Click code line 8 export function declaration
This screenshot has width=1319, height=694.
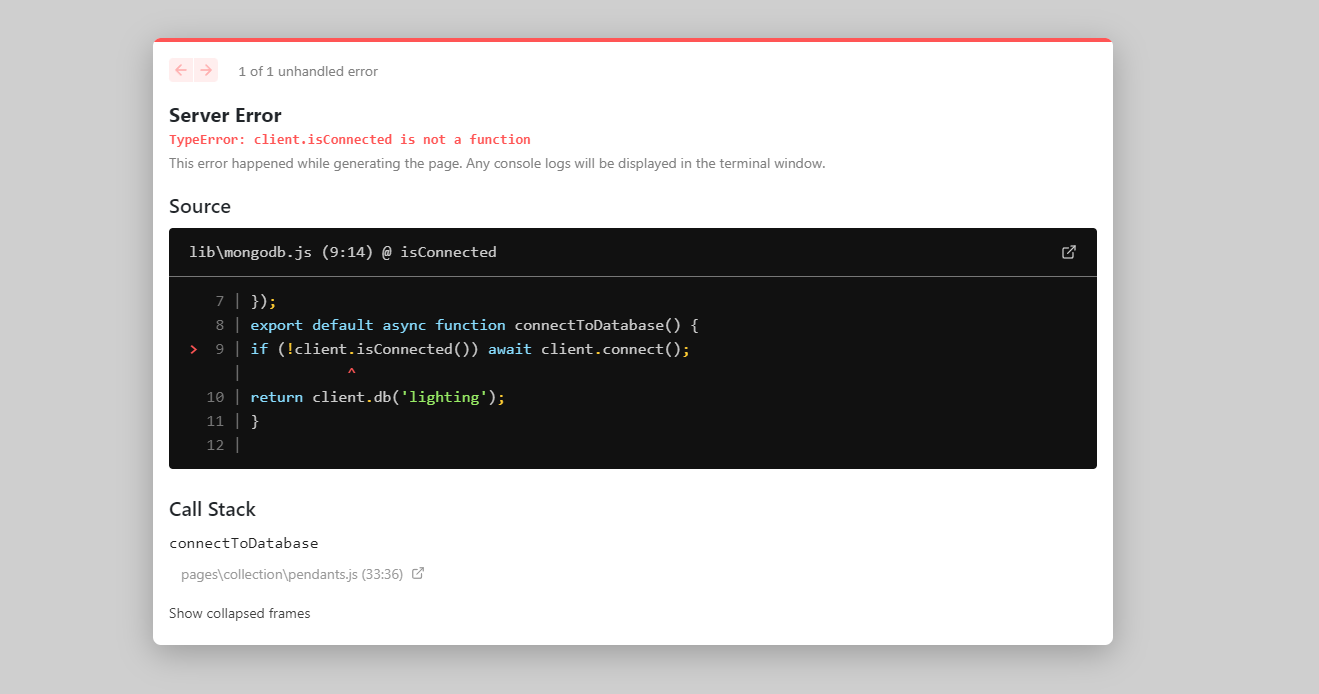474,325
